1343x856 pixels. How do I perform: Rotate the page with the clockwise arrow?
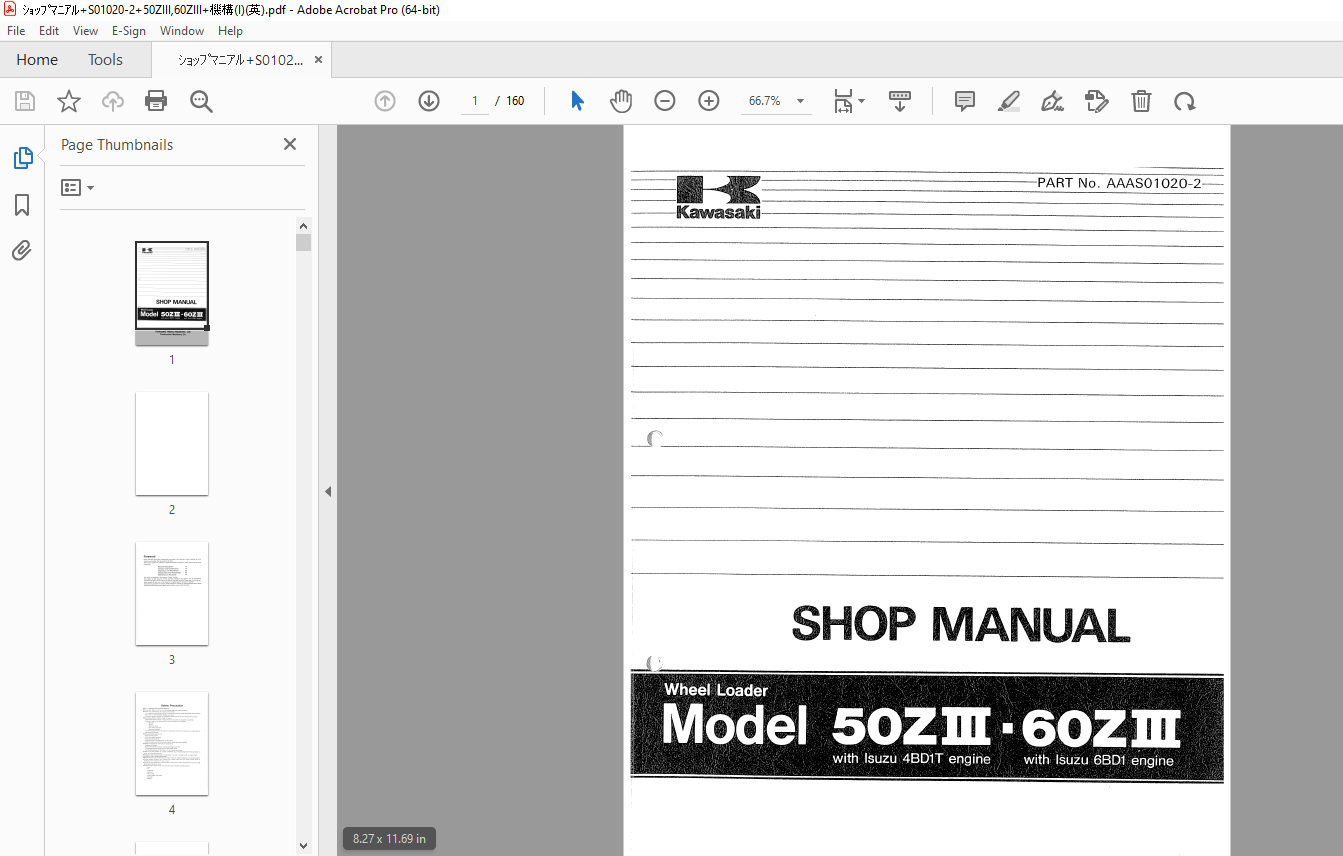tap(1185, 101)
